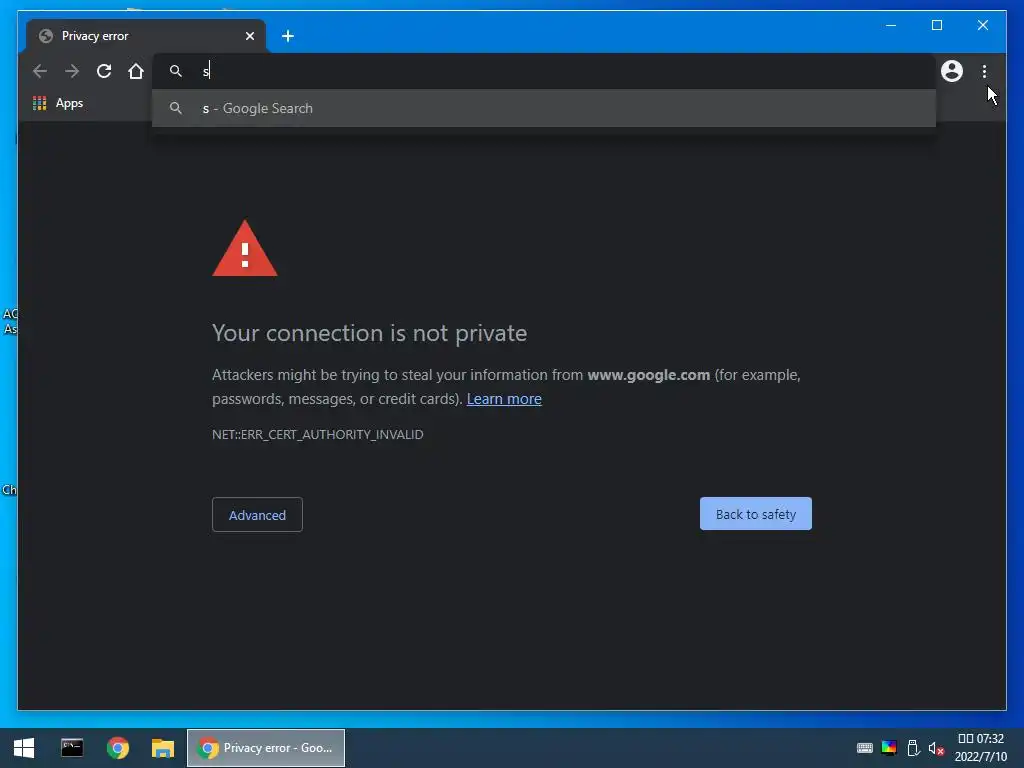Go back using the browser back arrow
1024x768 pixels.
[x=40, y=71]
